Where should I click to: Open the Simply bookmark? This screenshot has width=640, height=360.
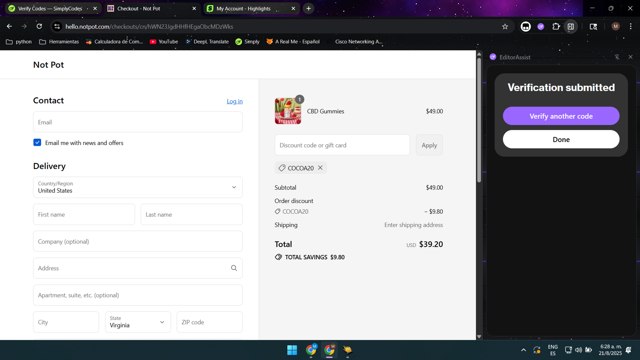pos(247,42)
